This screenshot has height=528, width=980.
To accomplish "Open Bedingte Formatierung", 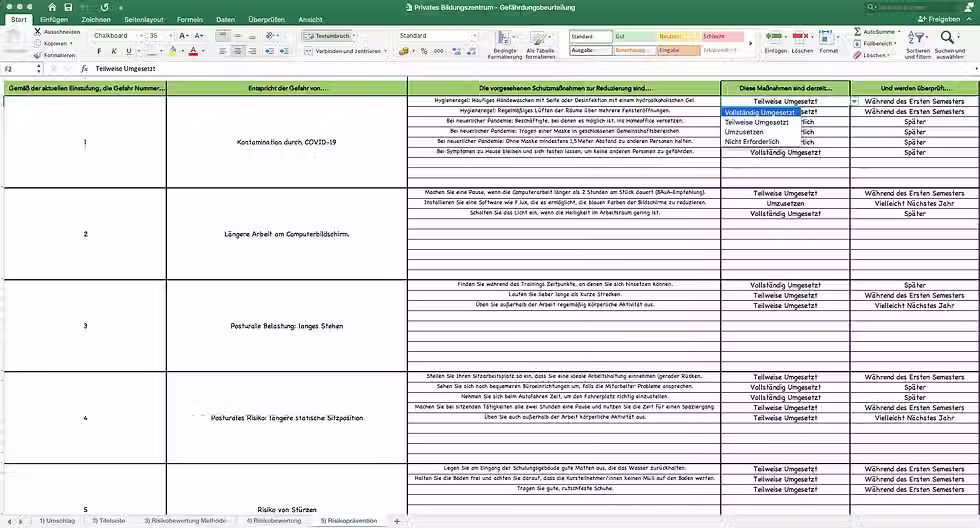I will 504,45.
